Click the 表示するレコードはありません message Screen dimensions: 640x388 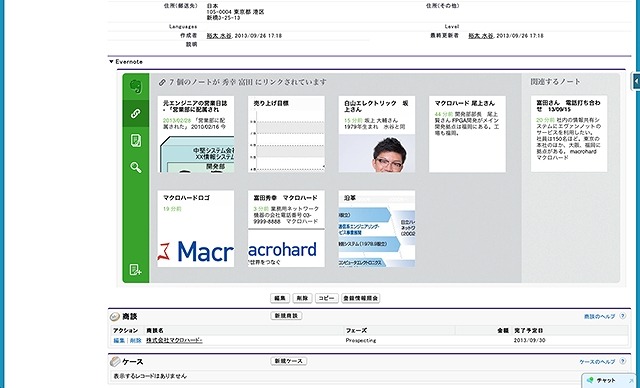coord(150,376)
